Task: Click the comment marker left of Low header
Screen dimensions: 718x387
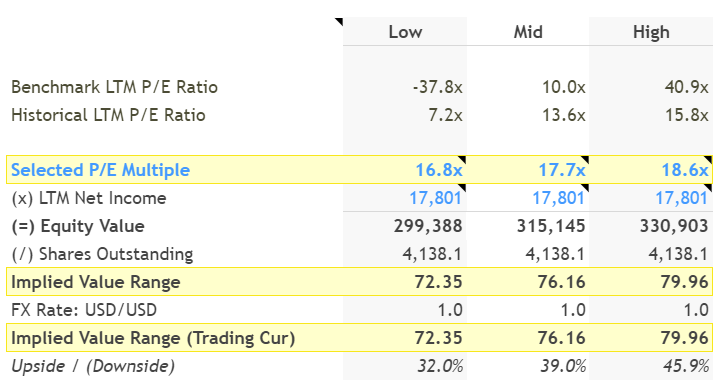Action: 340,21
